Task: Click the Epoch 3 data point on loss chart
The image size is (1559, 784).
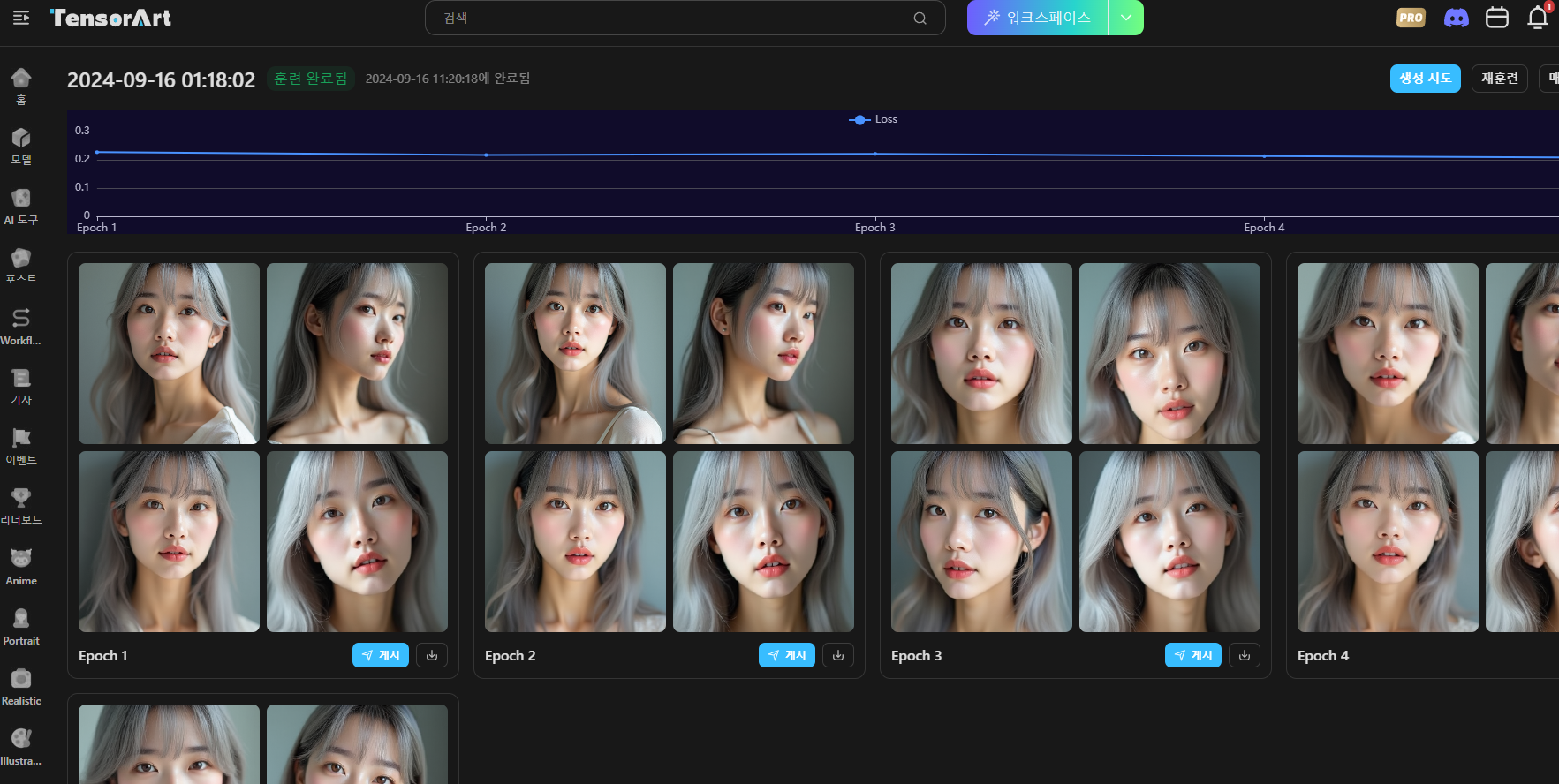Action: [x=875, y=154]
